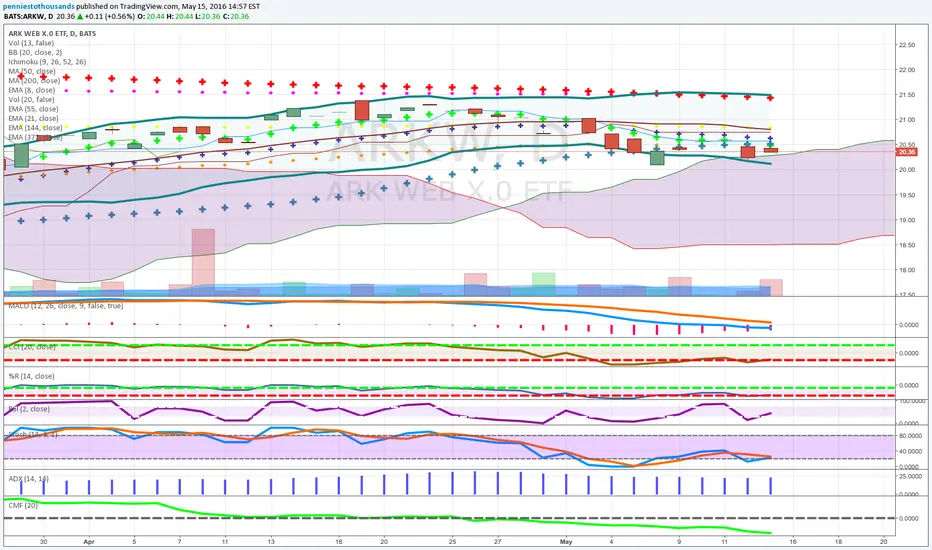Click the 18.50 price axis label
This screenshot has height=550, width=932.
pyautogui.click(x=907, y=245)
